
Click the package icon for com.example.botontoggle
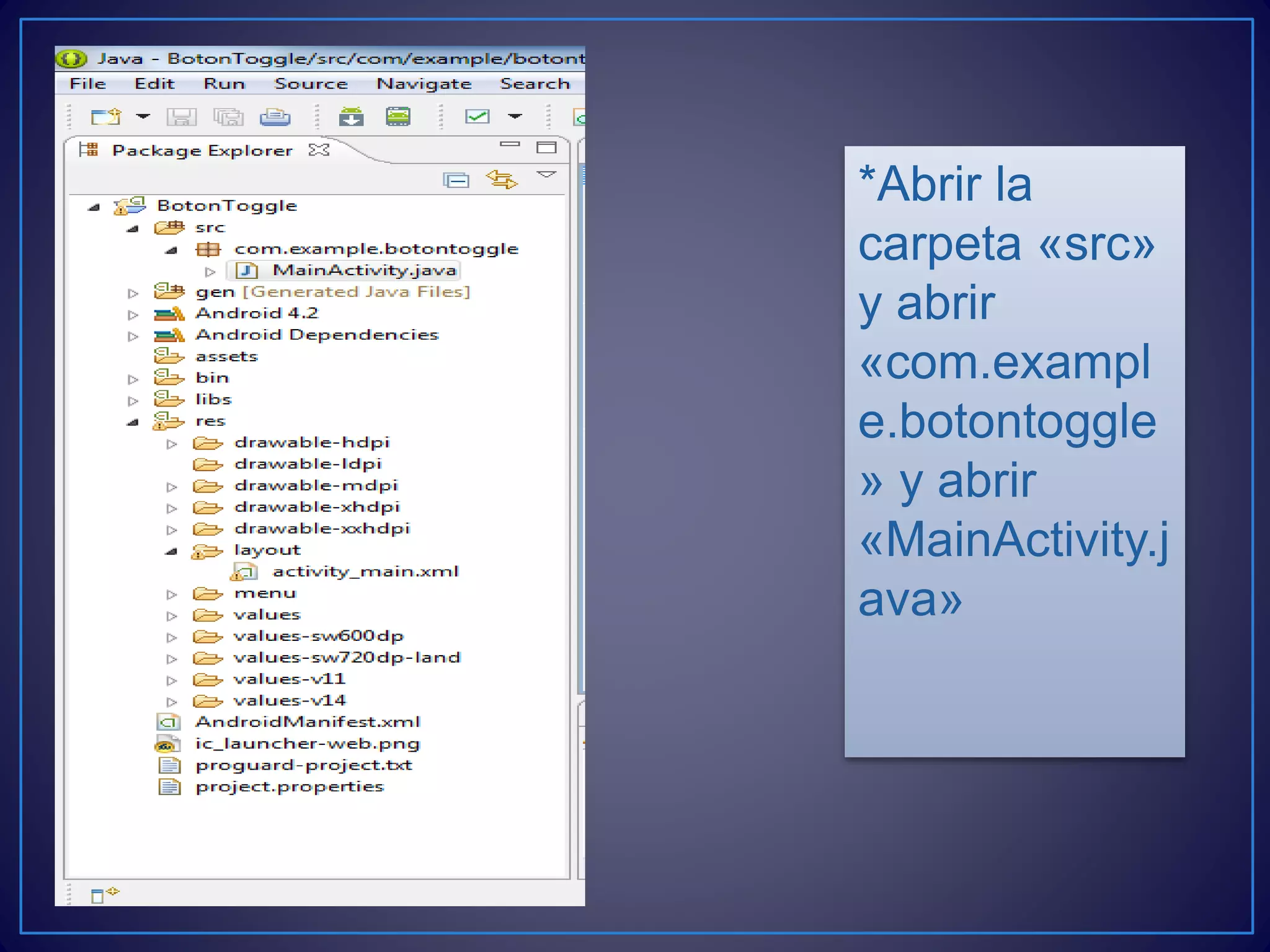208,249
